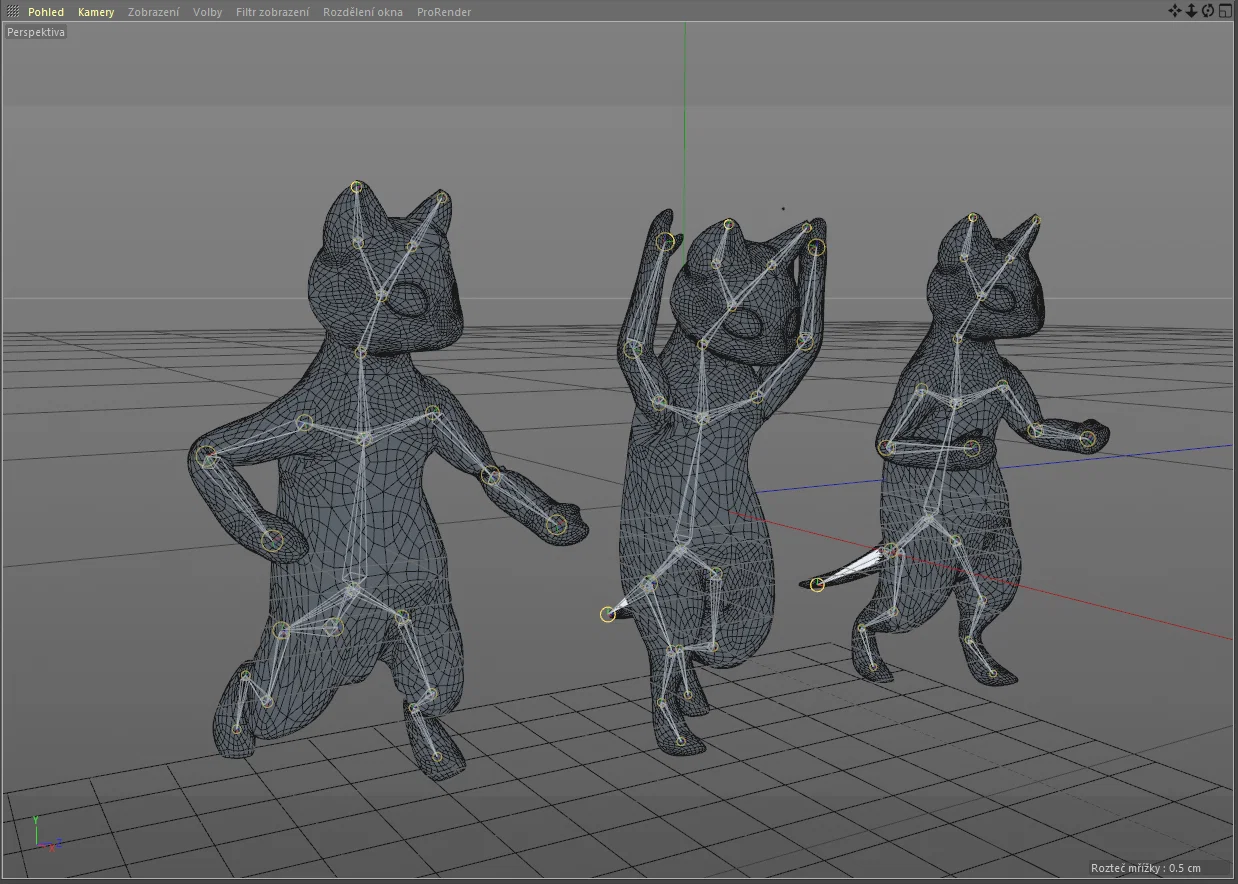Click the XYZ world axis indicator

[x=46, y=834]
